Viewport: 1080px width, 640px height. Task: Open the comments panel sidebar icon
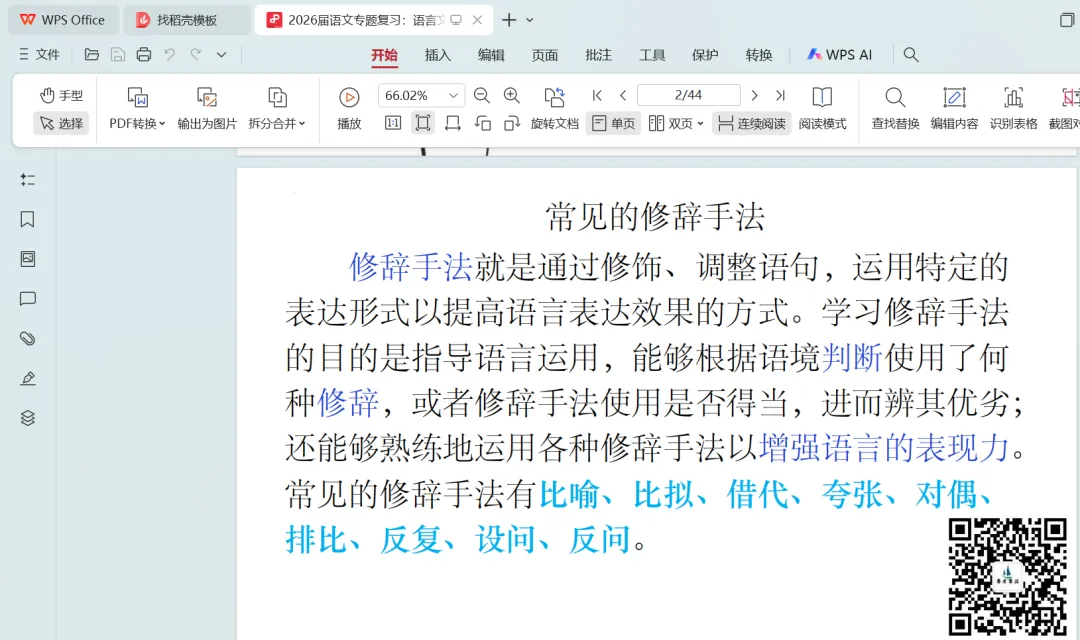[x=28, y=299]
